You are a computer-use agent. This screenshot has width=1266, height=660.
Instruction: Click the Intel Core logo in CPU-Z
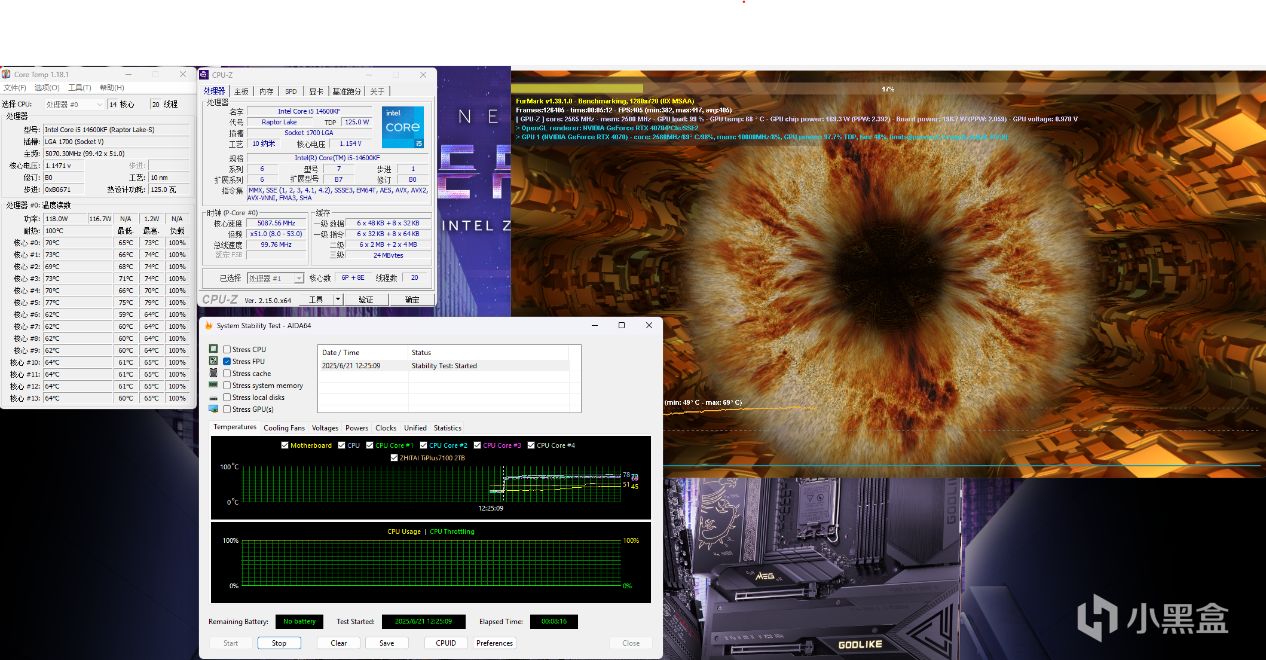pos(402,126)
